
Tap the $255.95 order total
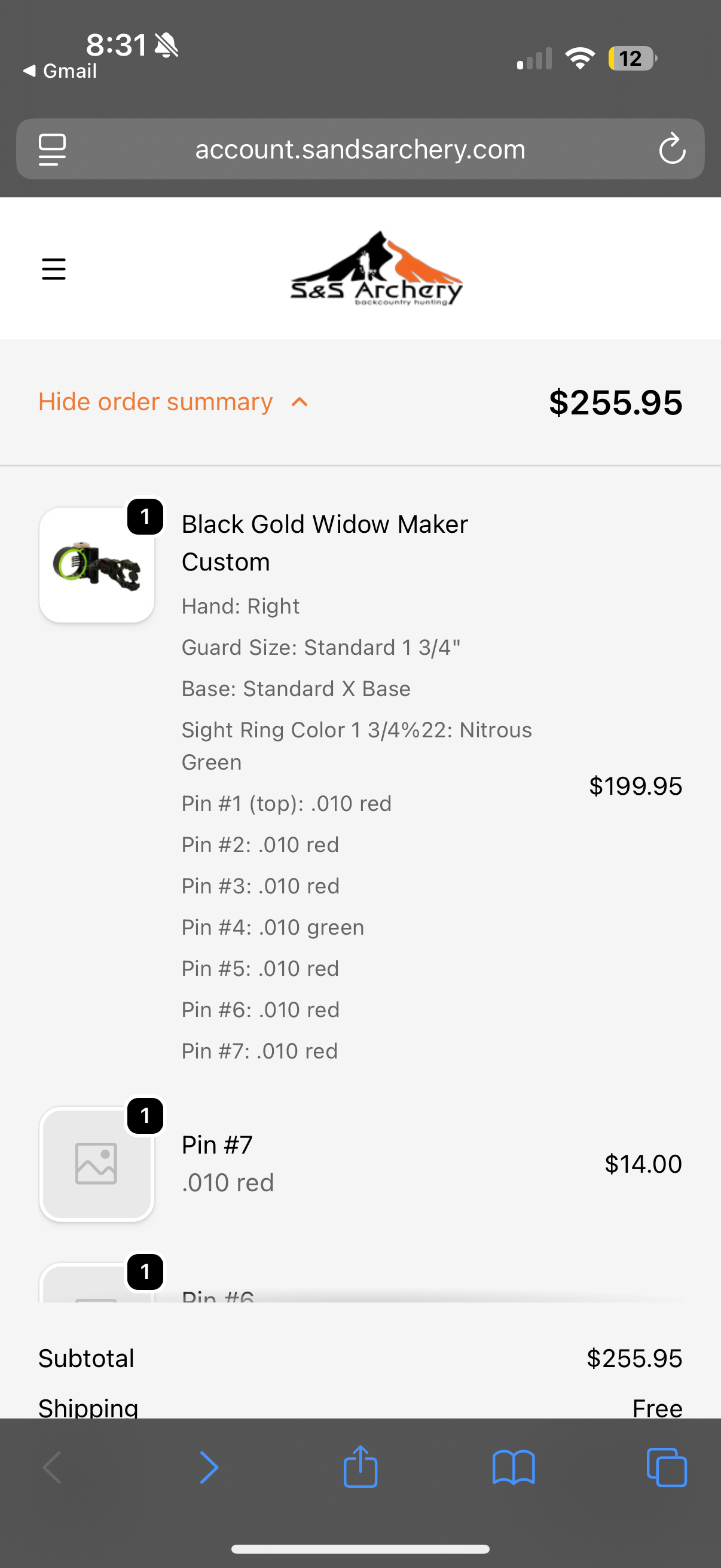click(615, 402)
